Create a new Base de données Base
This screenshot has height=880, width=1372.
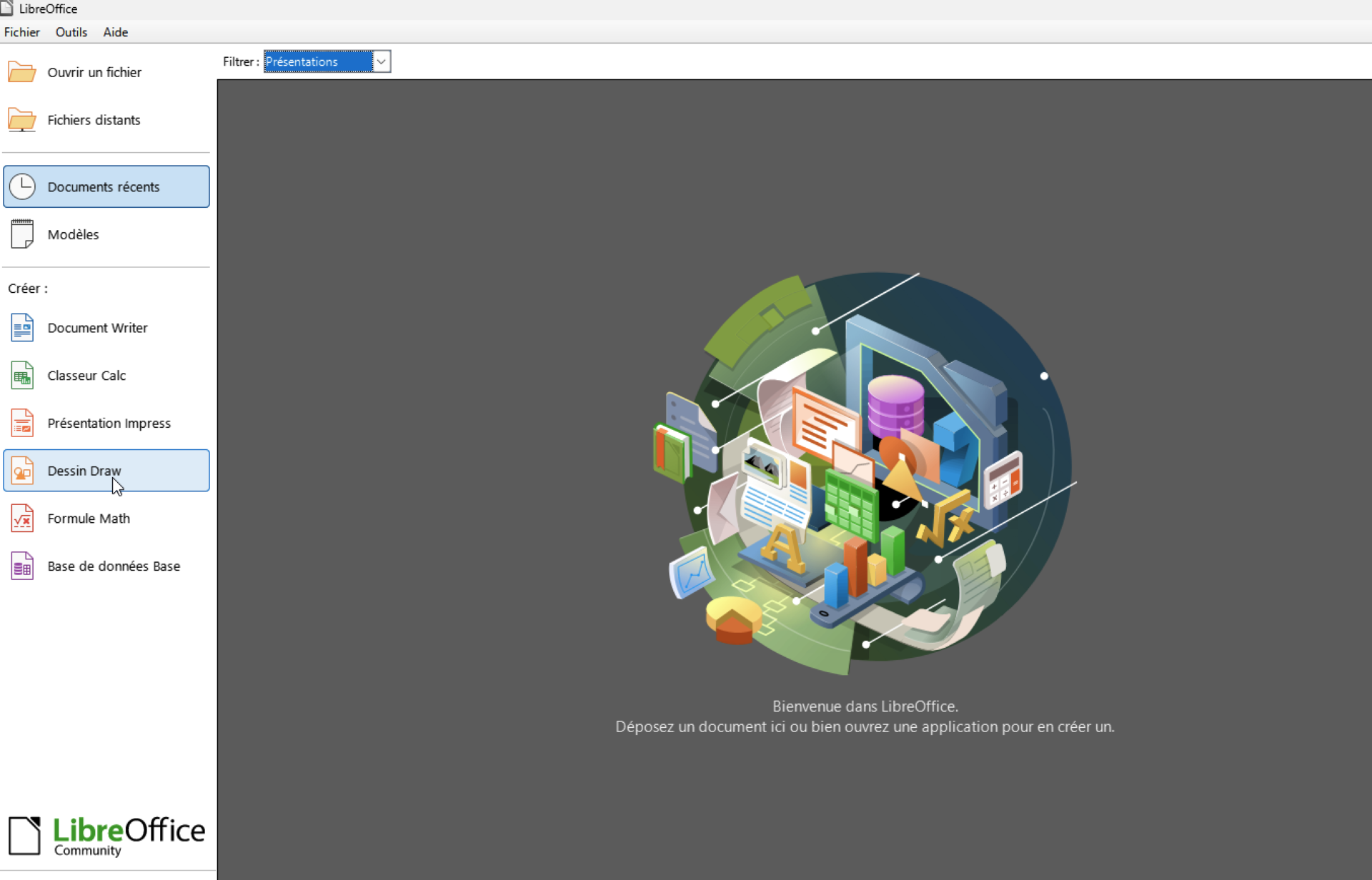click(106, 566)
